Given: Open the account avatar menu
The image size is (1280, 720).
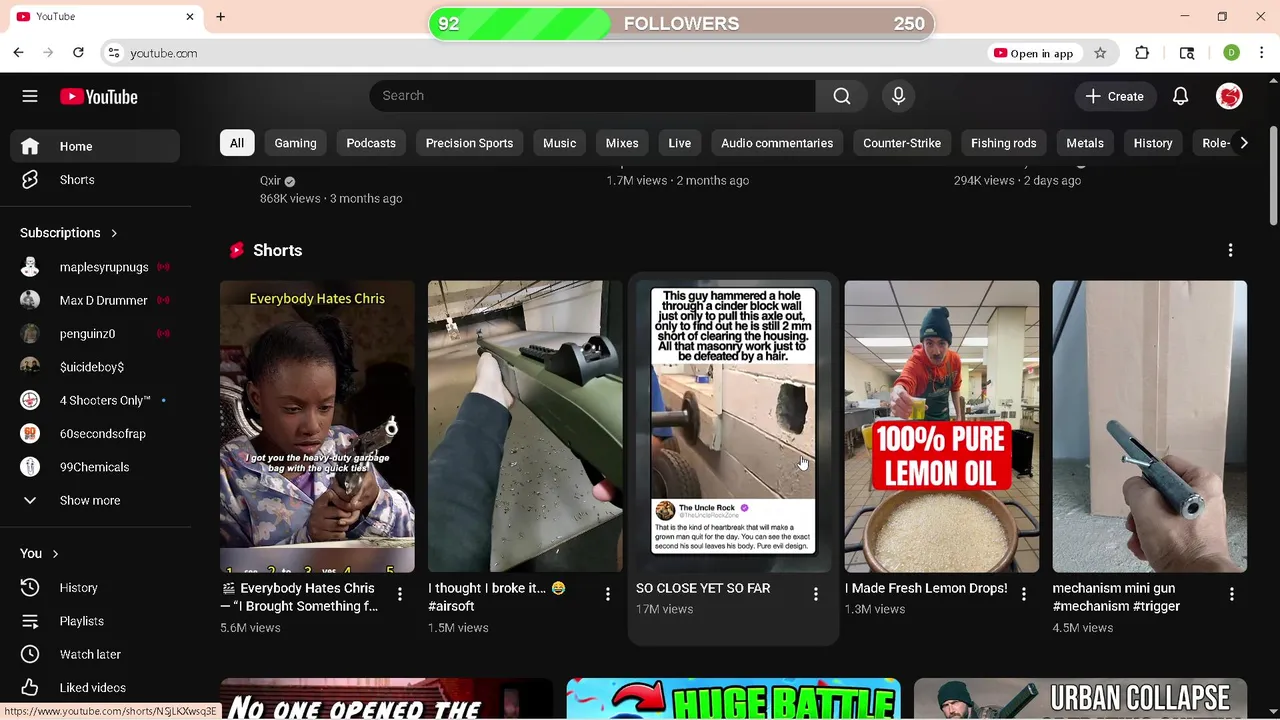Looking at the screenshot, I should (1229, 96).
